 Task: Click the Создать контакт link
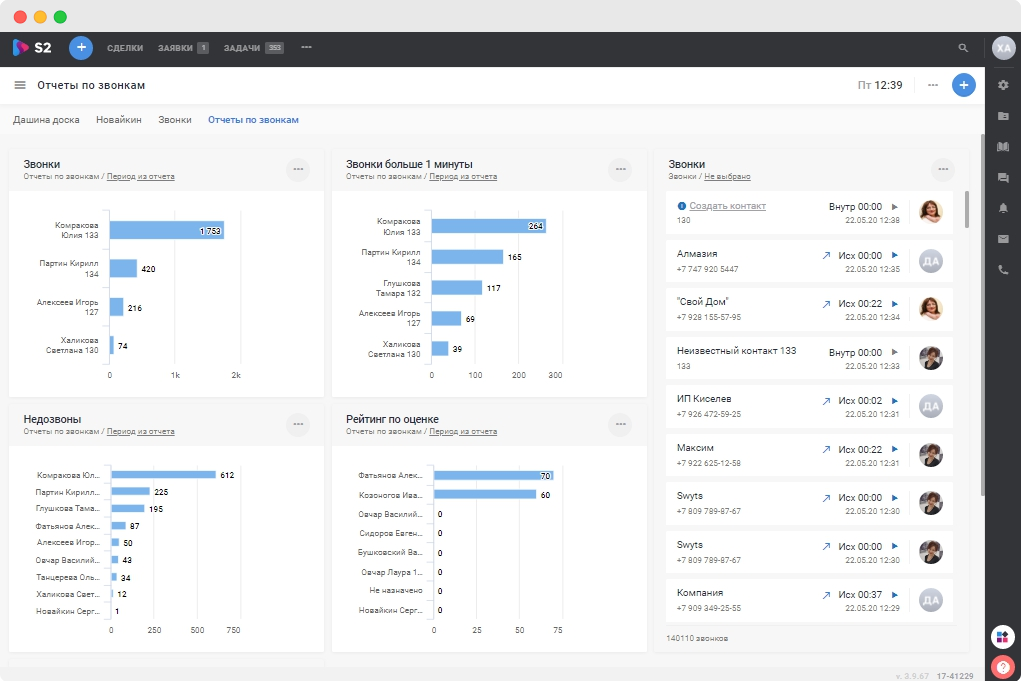pyautogui.click(x=727, y=206)
